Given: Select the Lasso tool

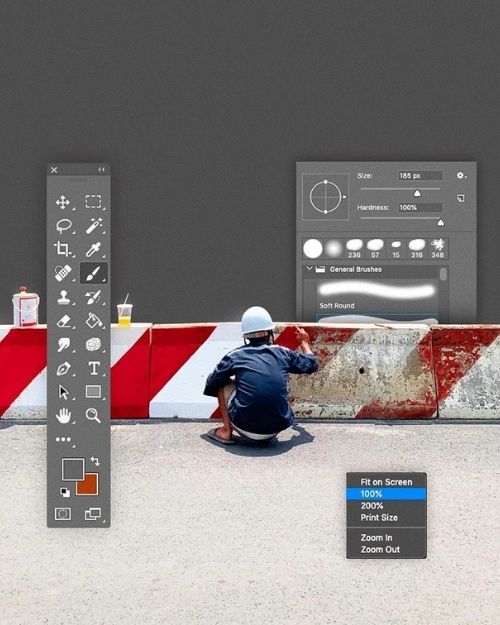Looking at the screenshot, I should point(63,226).
